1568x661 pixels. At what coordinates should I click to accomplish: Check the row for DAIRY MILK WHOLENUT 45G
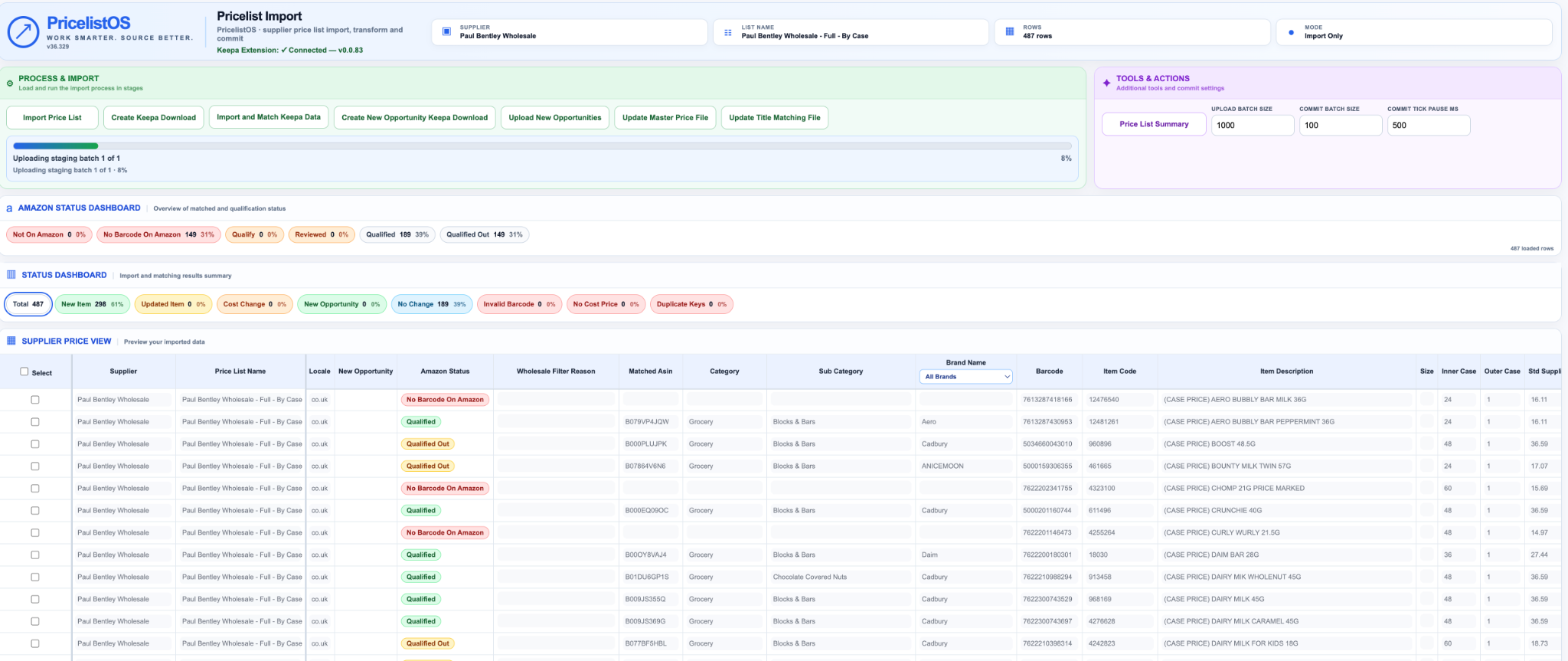click(x=34, y=578)
